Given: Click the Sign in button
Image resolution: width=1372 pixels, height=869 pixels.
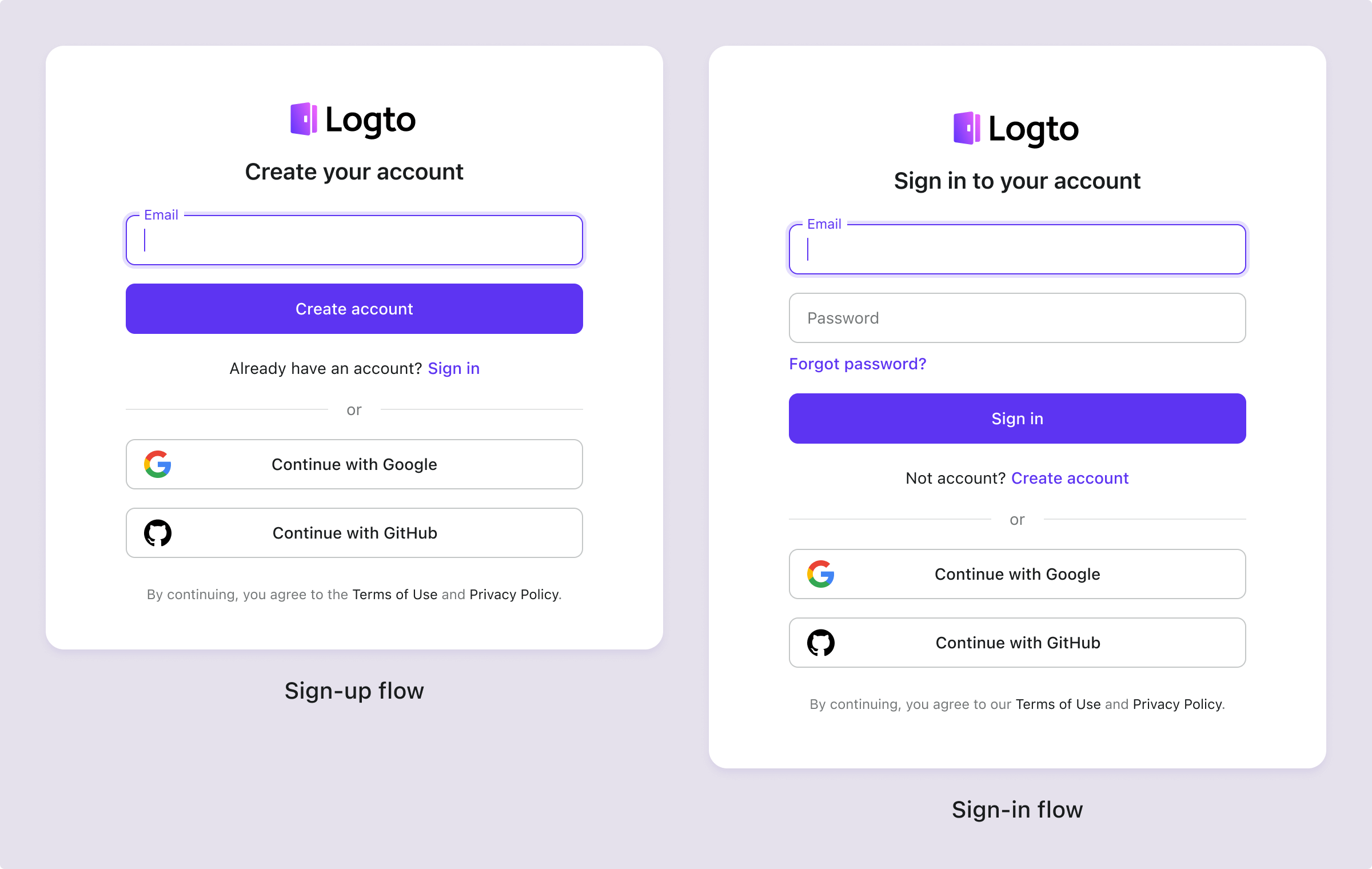Looking at the screenshot, I should coord(1017,418).
